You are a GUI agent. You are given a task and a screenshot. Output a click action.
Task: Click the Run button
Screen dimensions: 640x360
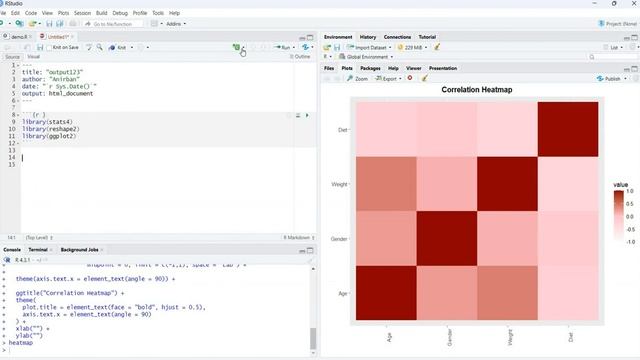coord(282,48)
